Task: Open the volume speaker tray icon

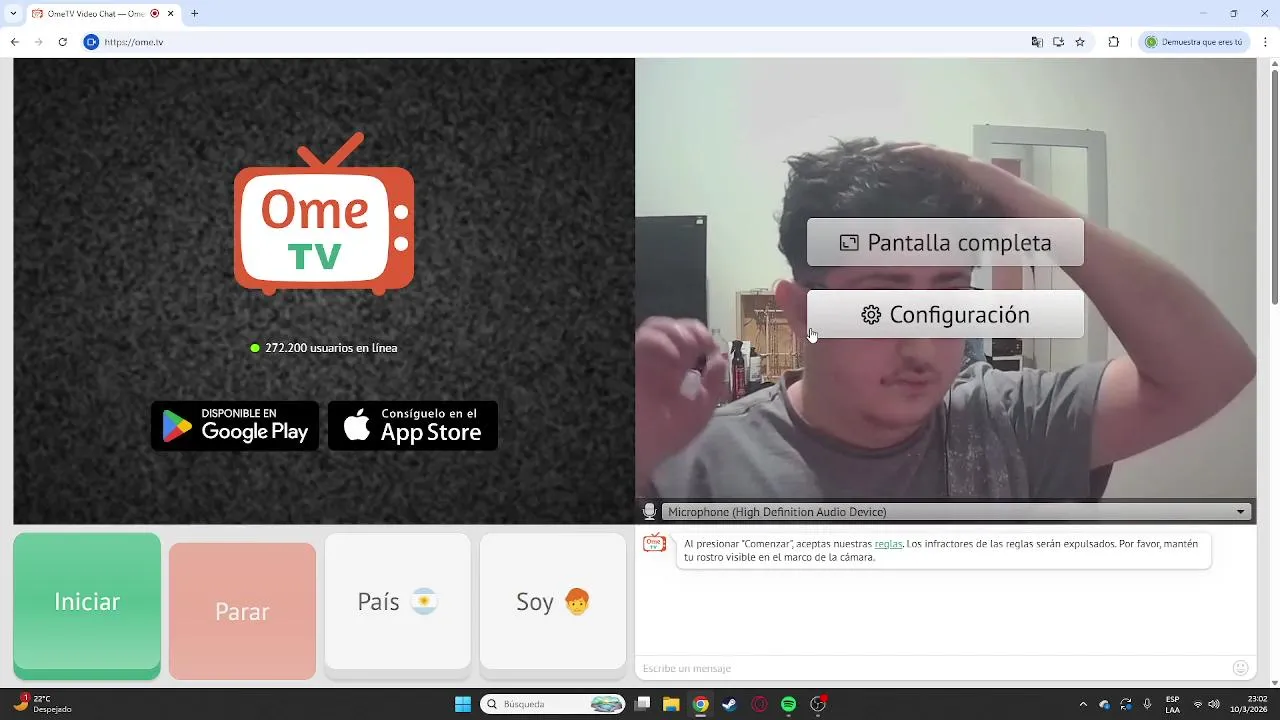Action: tap(1214, 704)
